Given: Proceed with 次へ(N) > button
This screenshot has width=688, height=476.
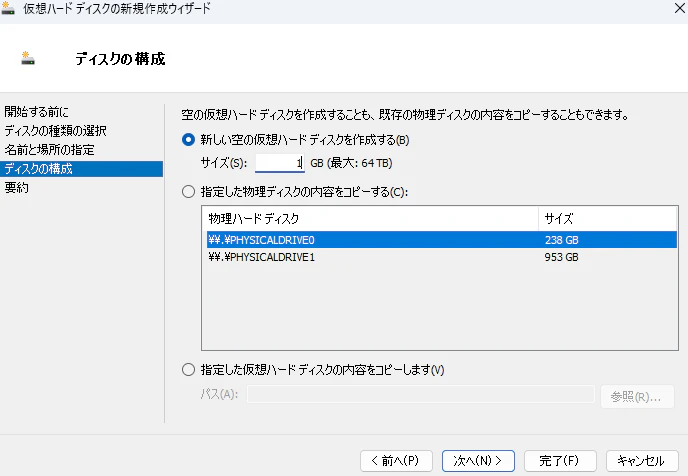Looking at the screenshot, I should point(478,461).
